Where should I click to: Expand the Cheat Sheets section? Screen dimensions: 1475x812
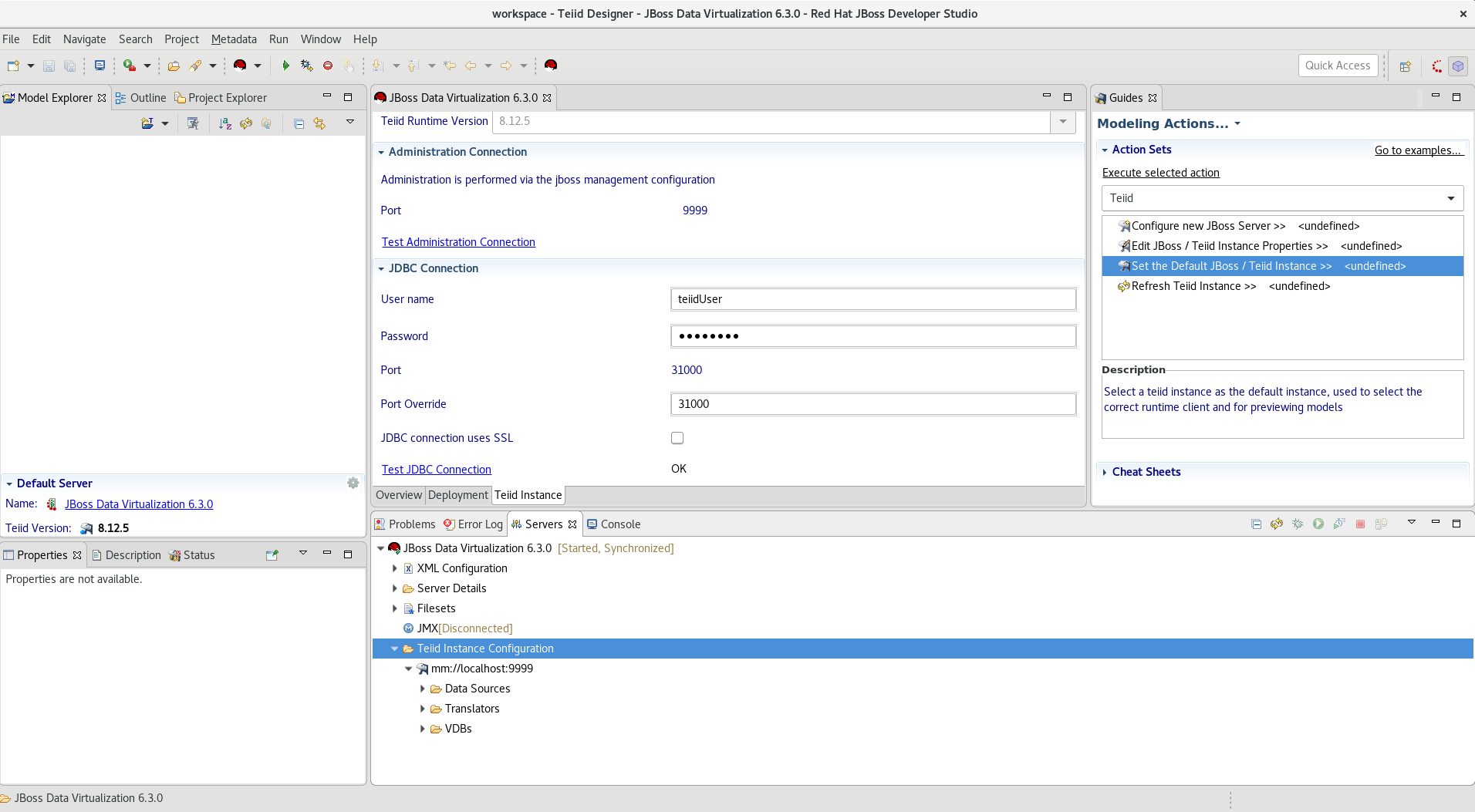[x=1105, y=472]
